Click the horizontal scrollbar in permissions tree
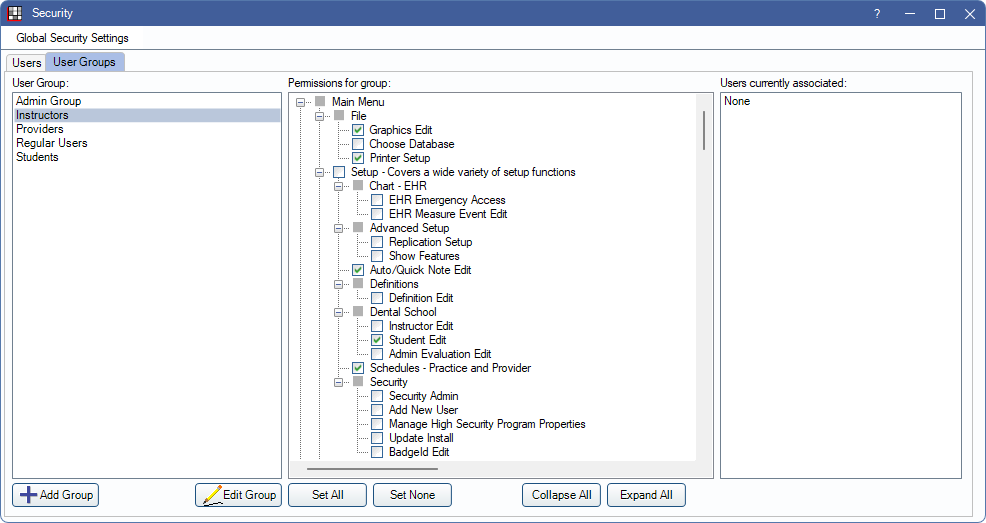Image resolution: width=986 pixels, height=523 pixels. tap(371, 467)
